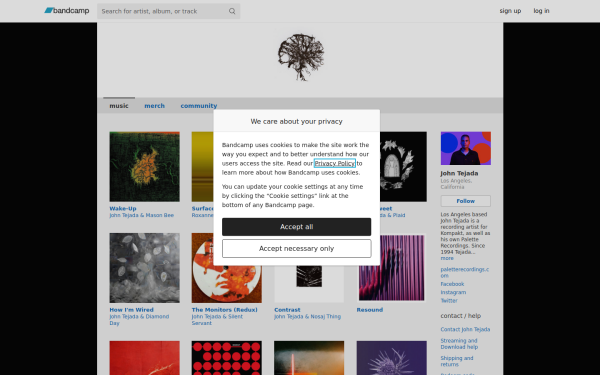Open The Monitors (Redux) album cover
600x375 pixels.
[227, 268]
